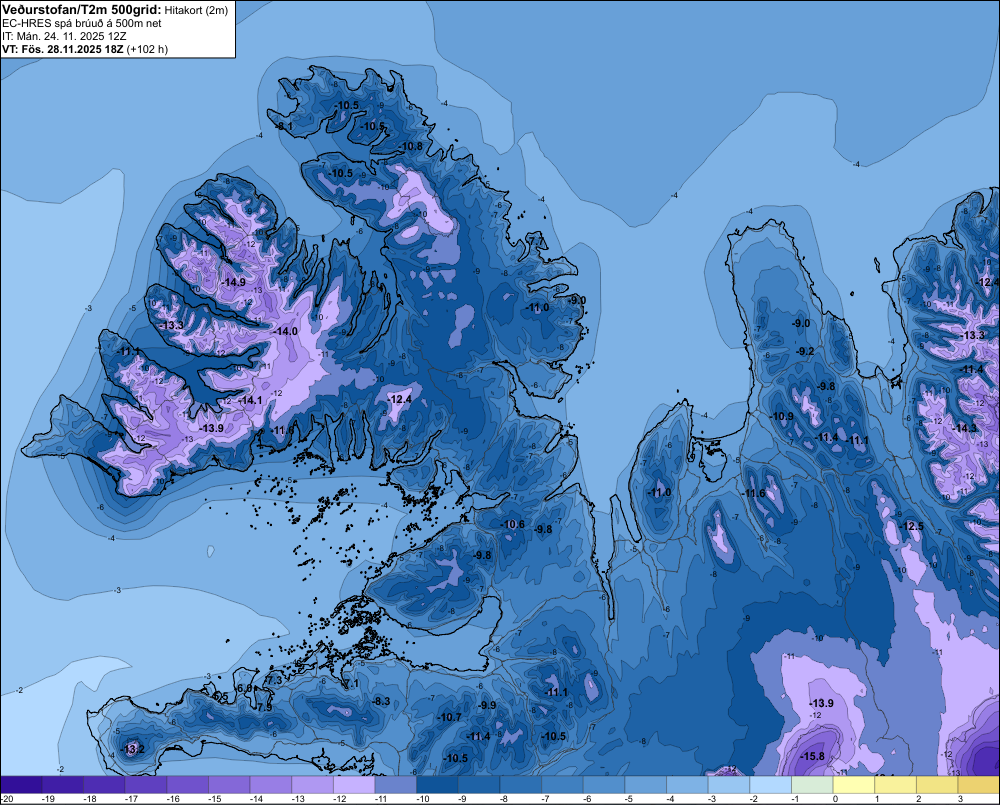Click the (+102 h) forecast offset text

click(147, 49)
